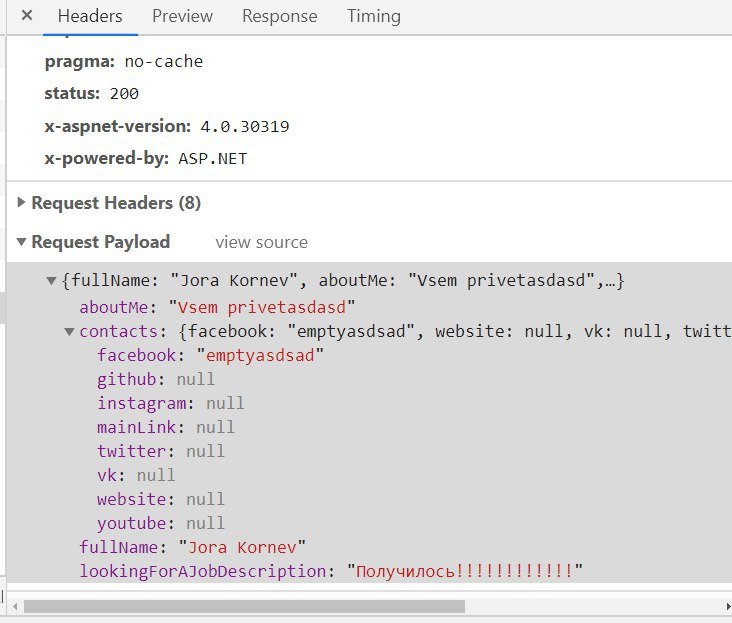Open the Timing tab
The image size is (732, 623).
pyautogui.click(x=373, y=16)
